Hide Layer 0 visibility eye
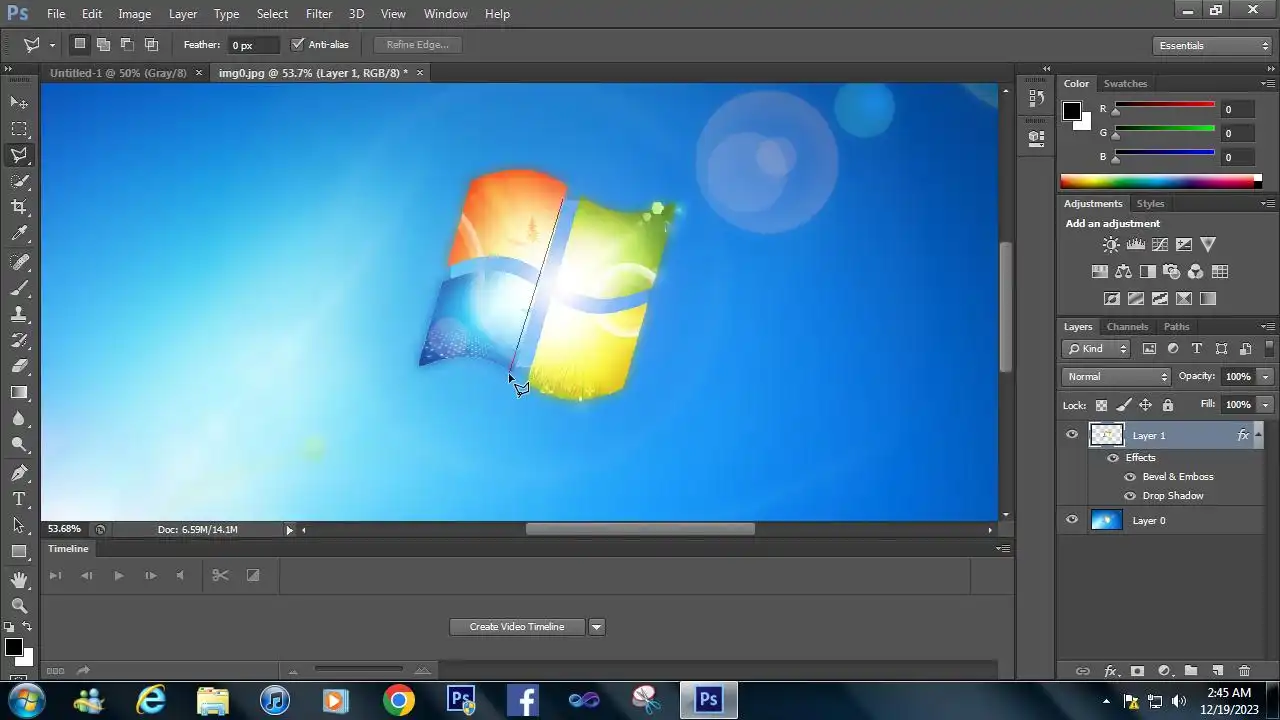 (x=1072, y=520)
